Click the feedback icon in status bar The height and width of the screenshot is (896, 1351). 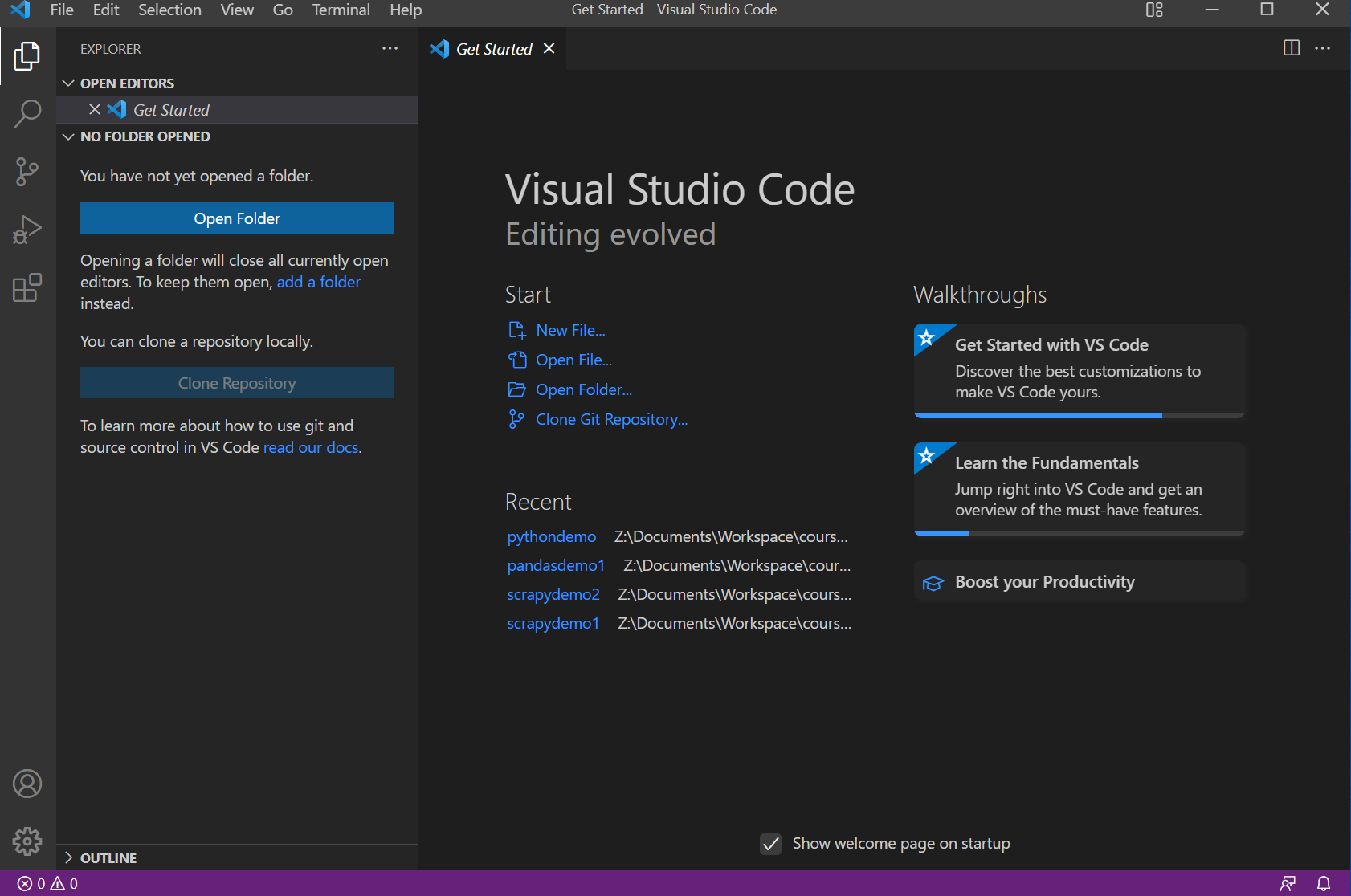(1288, 883)
